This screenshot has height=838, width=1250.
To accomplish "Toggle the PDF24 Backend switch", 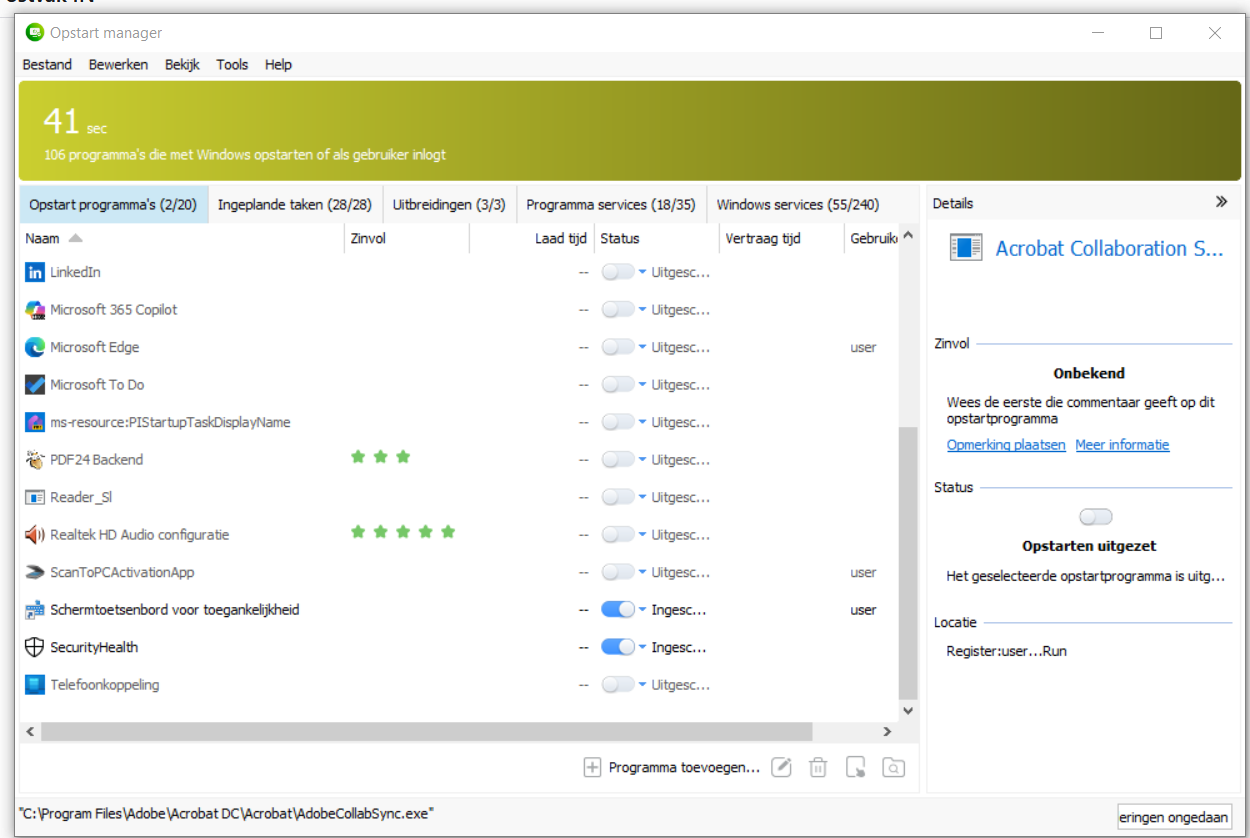I will pos(618,460).
